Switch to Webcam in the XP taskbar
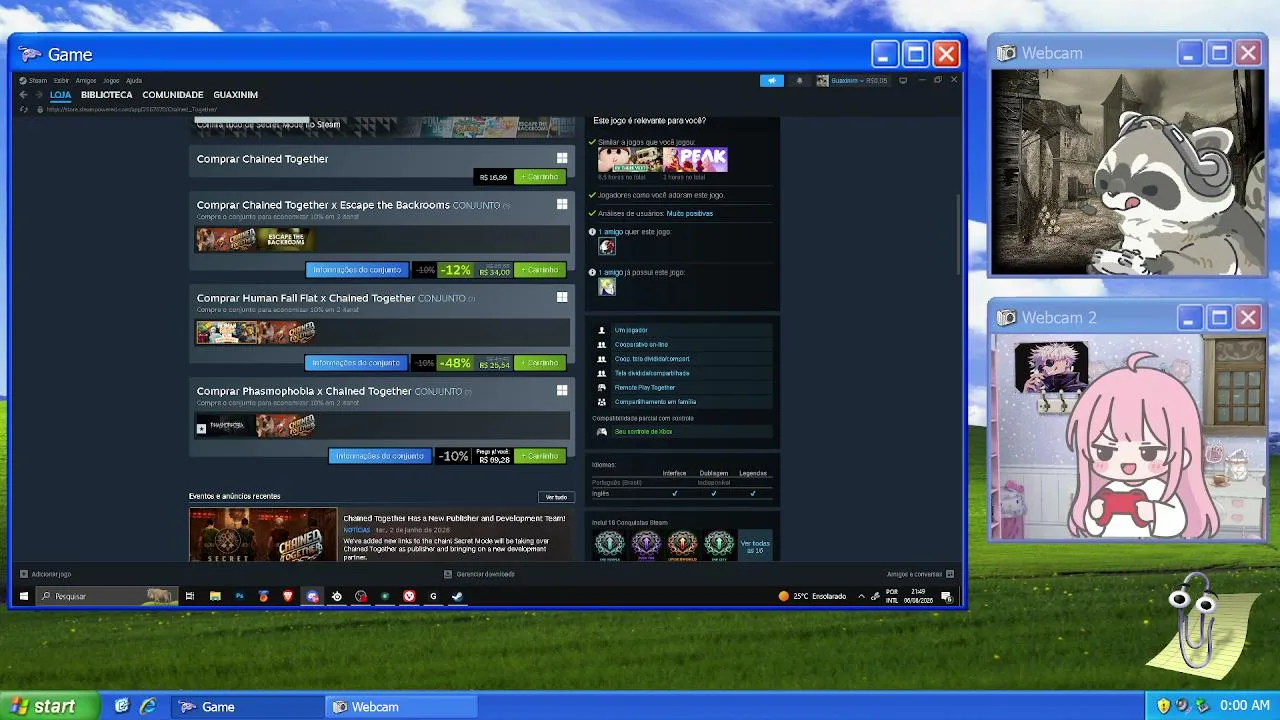 coord(402,706)
